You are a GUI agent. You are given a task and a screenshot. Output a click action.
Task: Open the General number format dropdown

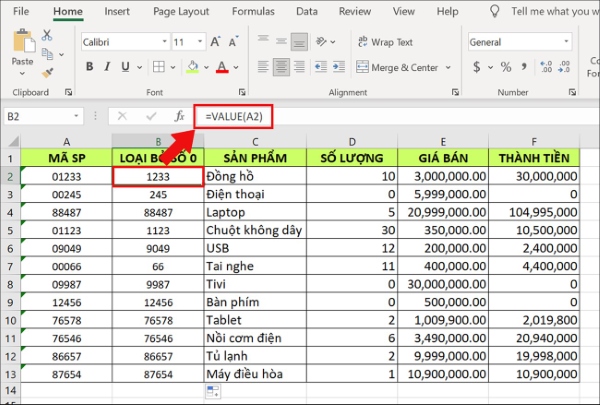coord(566,41)
